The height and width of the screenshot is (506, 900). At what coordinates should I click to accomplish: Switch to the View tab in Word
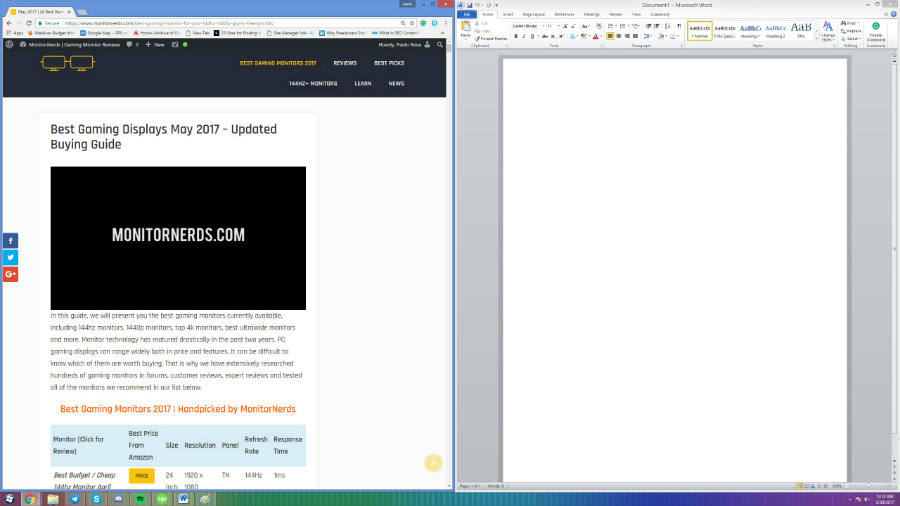[637, 14]
